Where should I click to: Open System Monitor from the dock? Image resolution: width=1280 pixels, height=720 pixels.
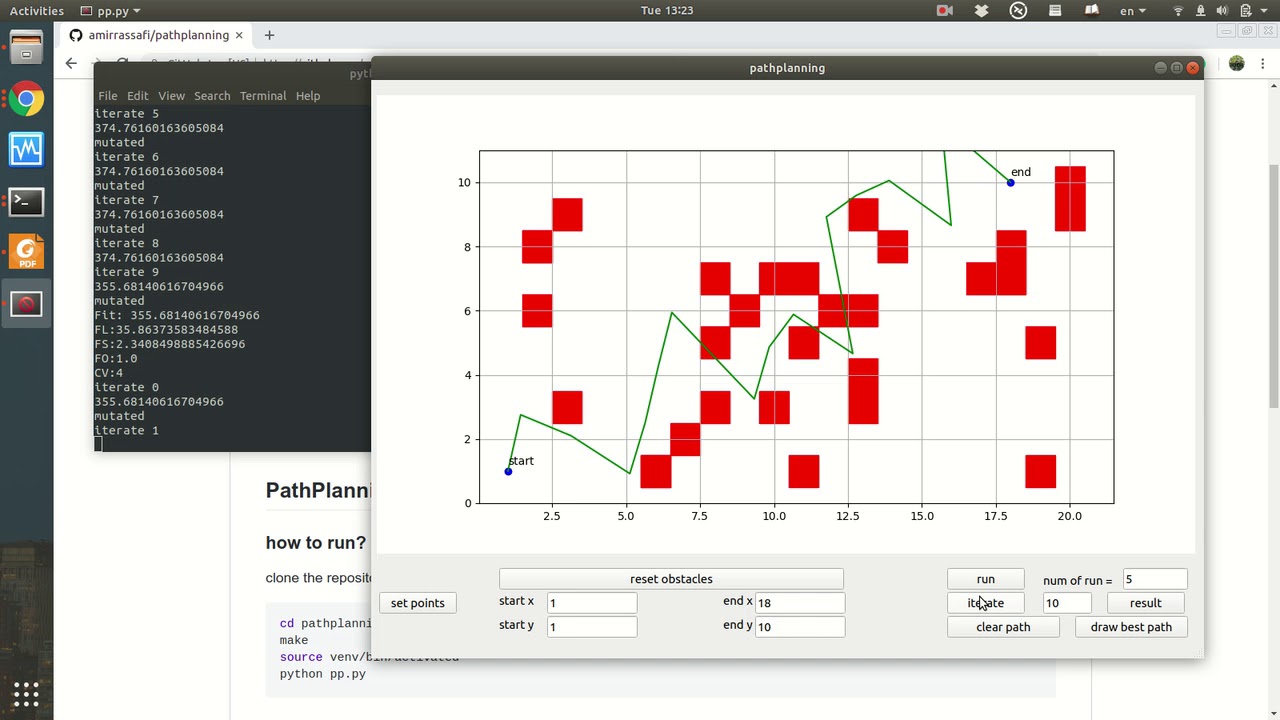pos(26,150)
